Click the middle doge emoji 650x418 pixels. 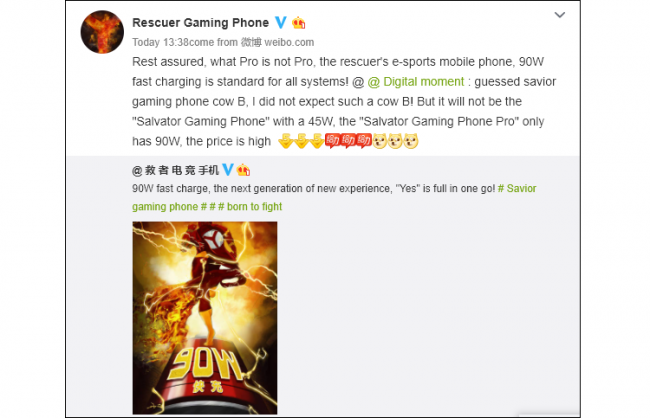[x=395, y=141]
